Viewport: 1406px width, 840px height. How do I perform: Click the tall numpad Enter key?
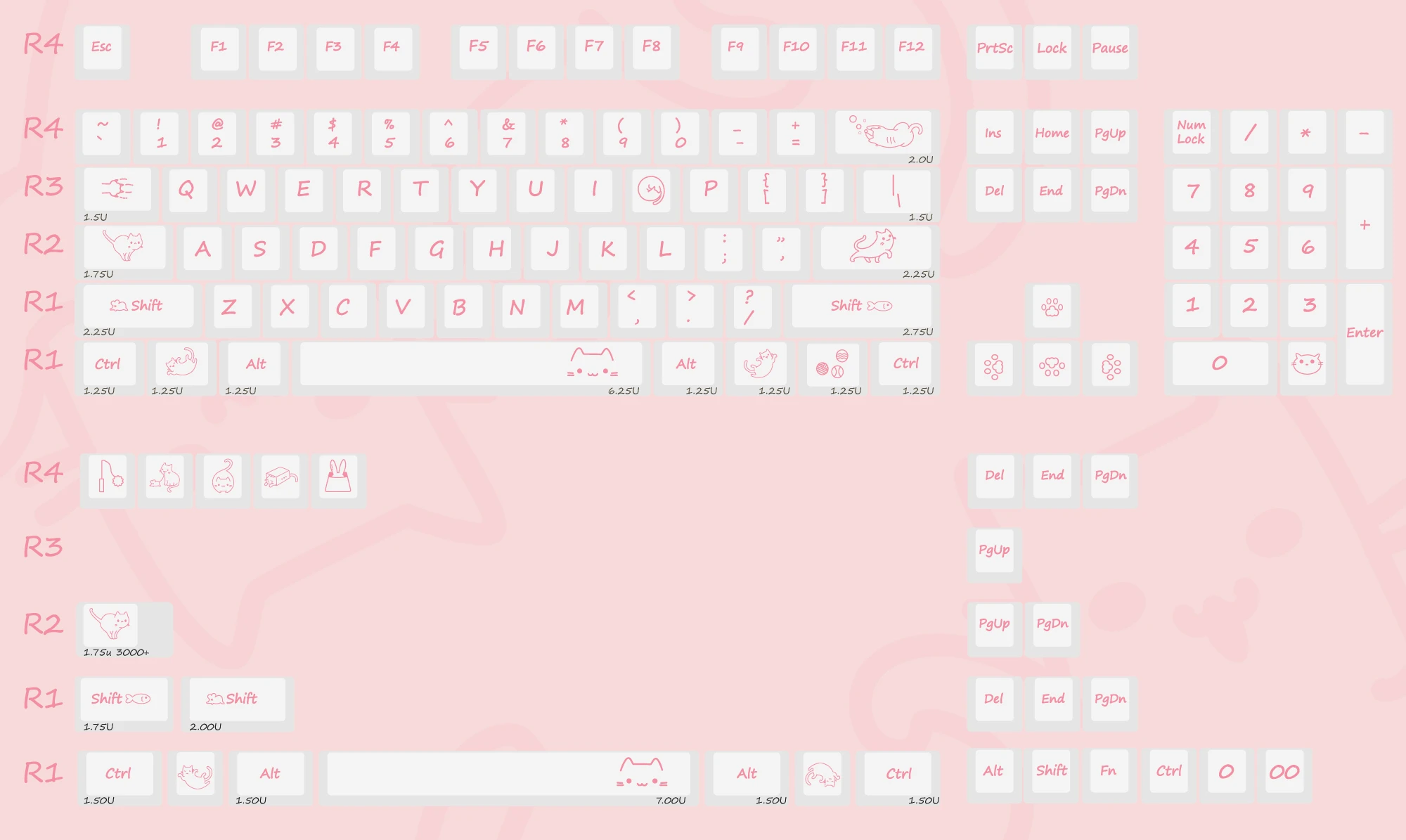pos(1365,333)
